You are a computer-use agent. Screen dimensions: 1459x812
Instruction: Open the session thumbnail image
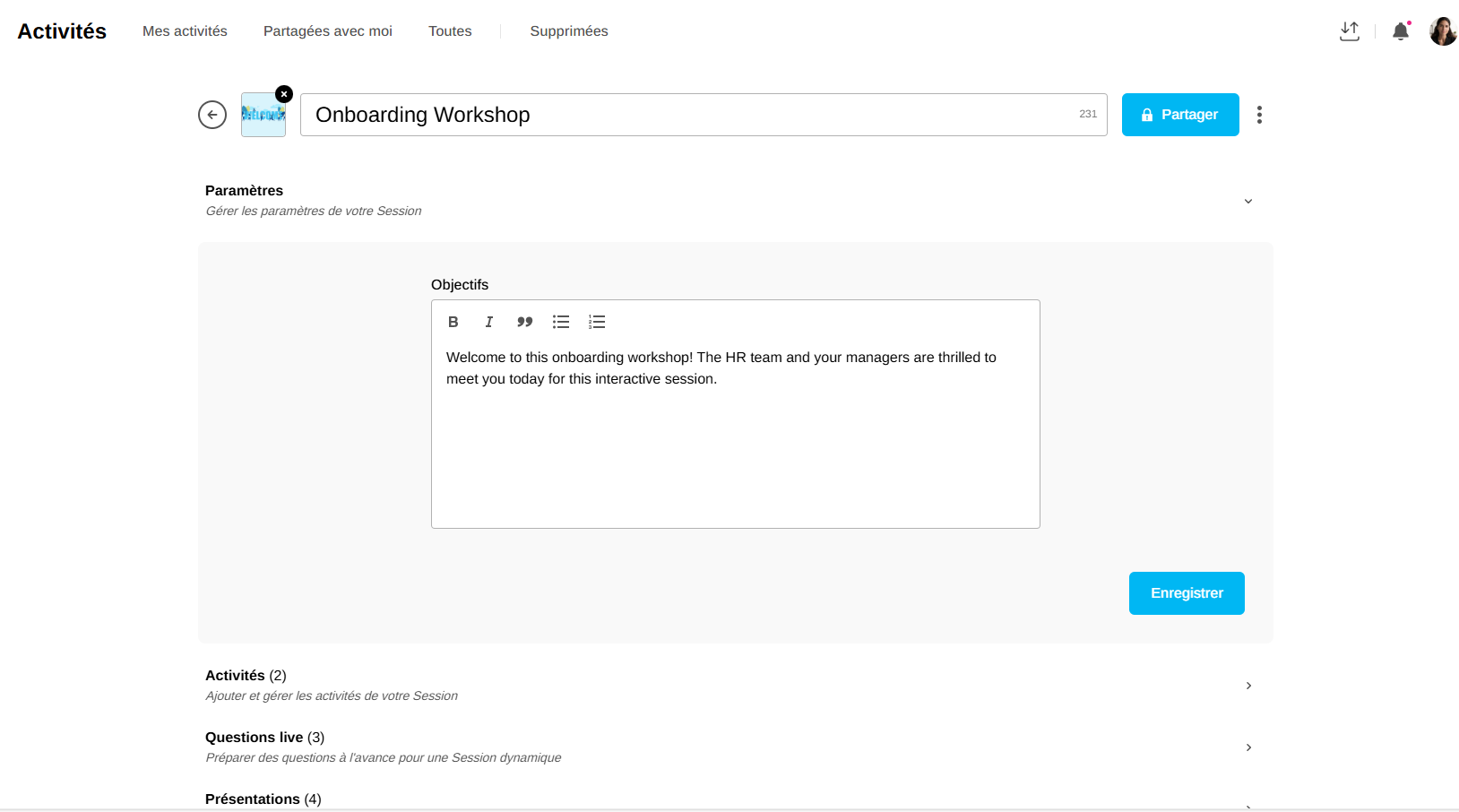click(263, 116)
